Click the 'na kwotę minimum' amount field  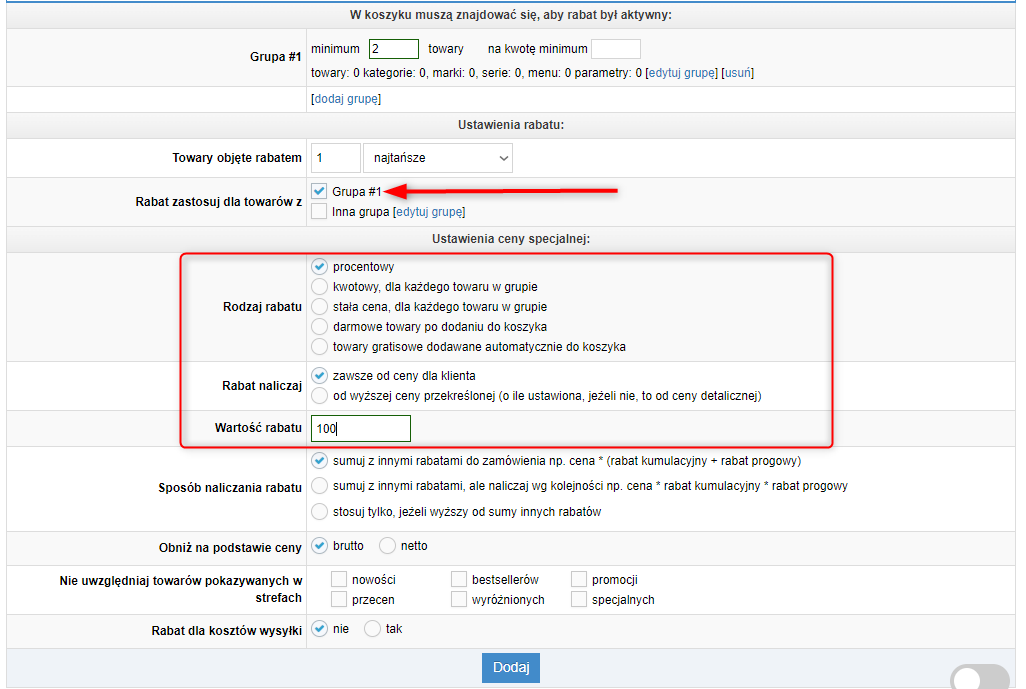pos(616,49)
